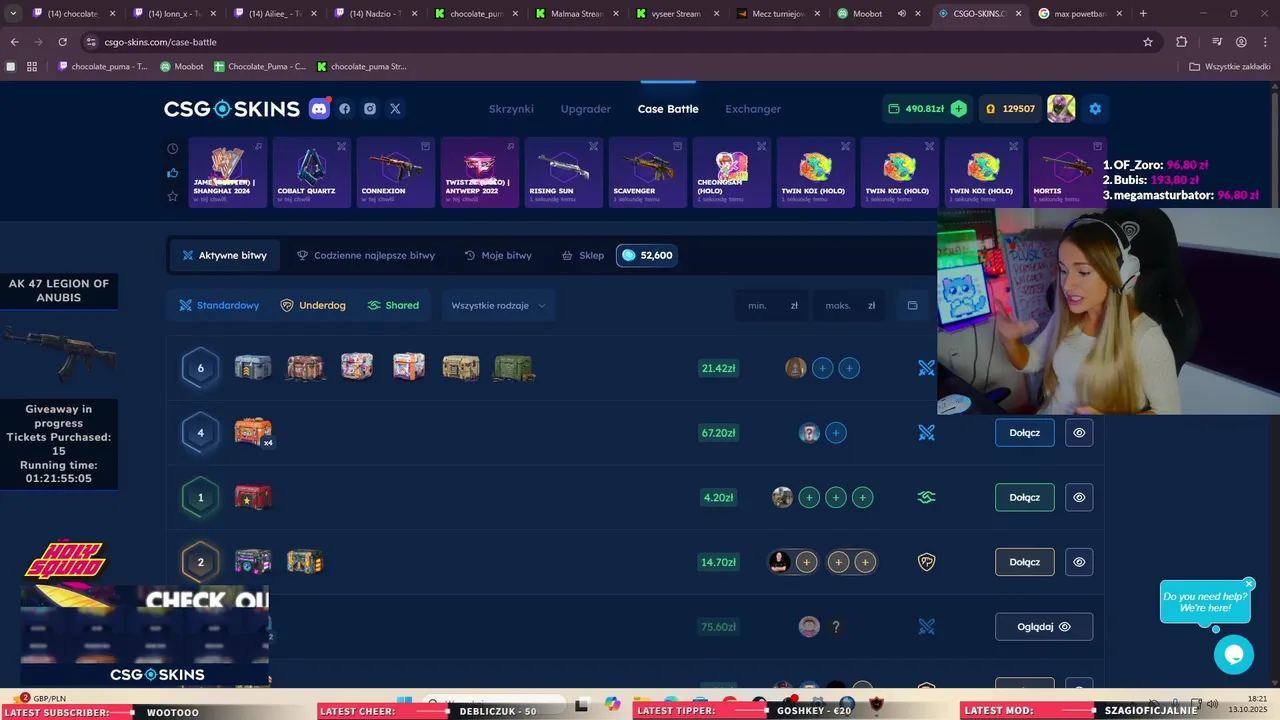Click the green add funds plus button

pos(959,109)
